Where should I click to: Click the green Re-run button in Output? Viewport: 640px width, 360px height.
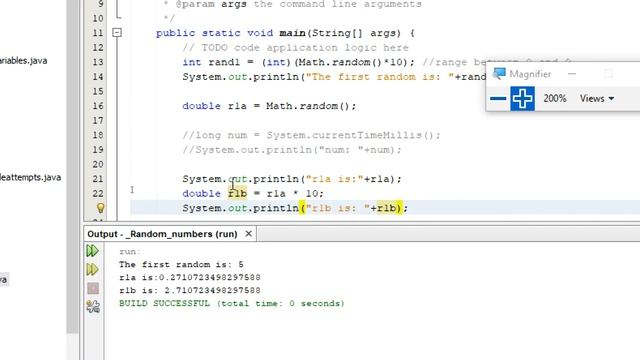pos(93,251)
